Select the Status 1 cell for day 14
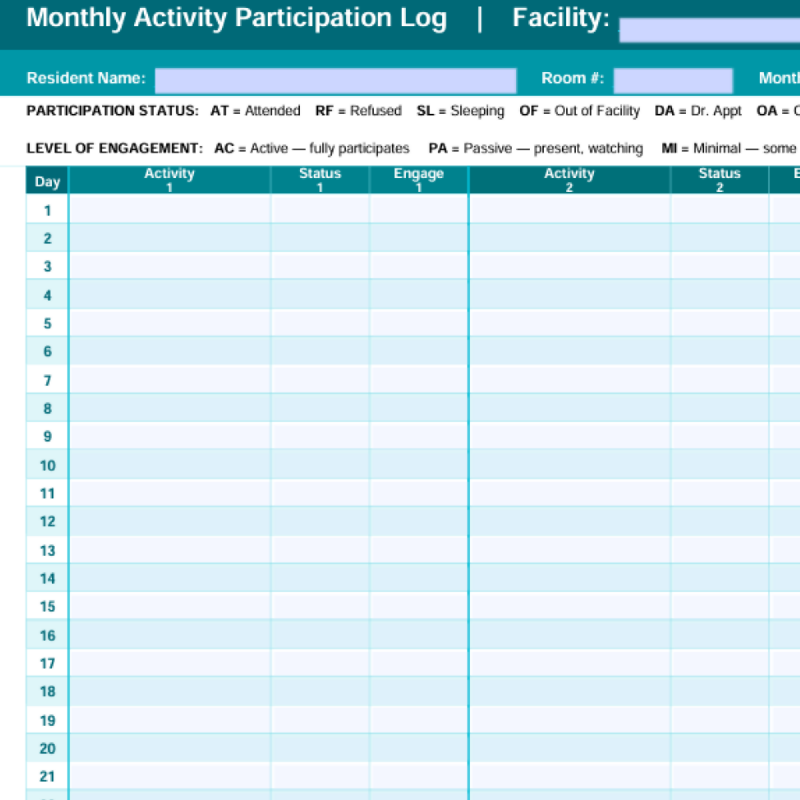 [320, 578]
